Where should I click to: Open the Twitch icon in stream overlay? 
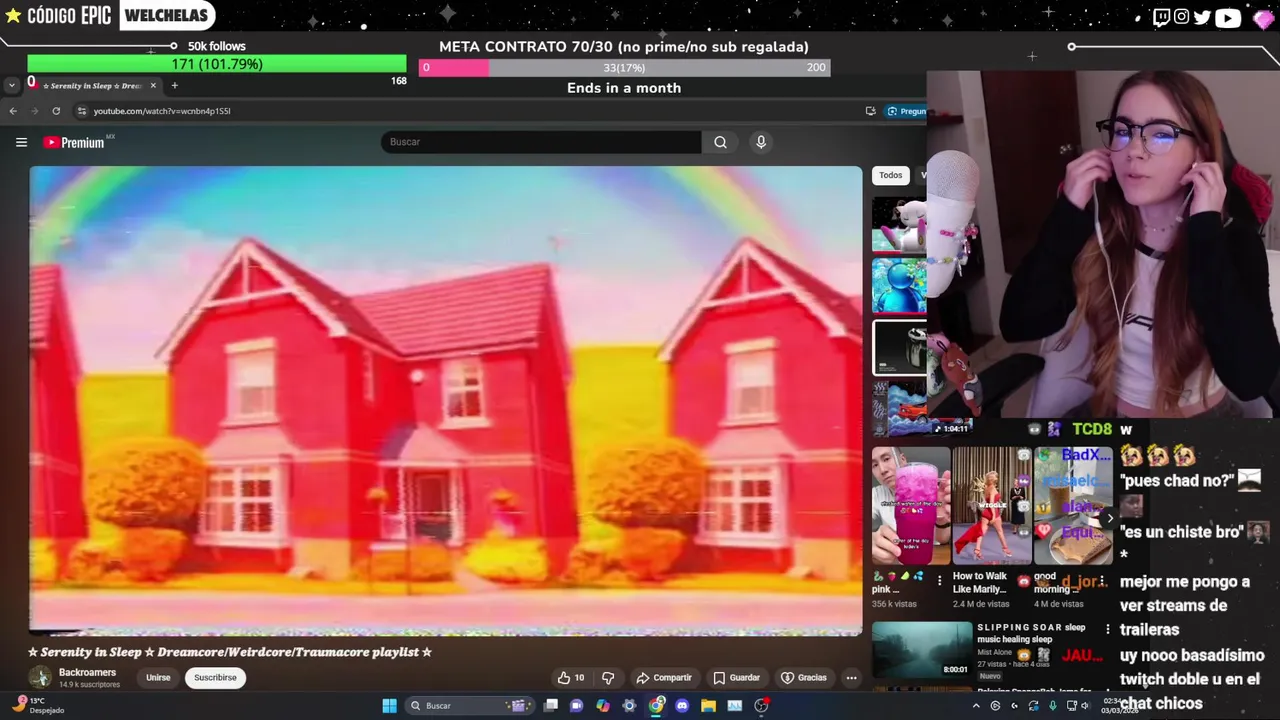1161,17
